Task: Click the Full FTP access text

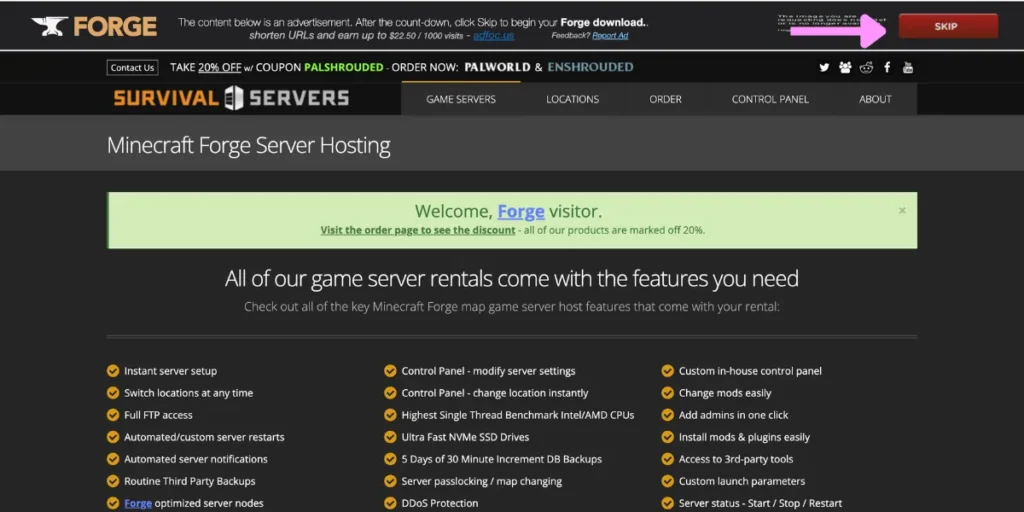Action: 159,415
